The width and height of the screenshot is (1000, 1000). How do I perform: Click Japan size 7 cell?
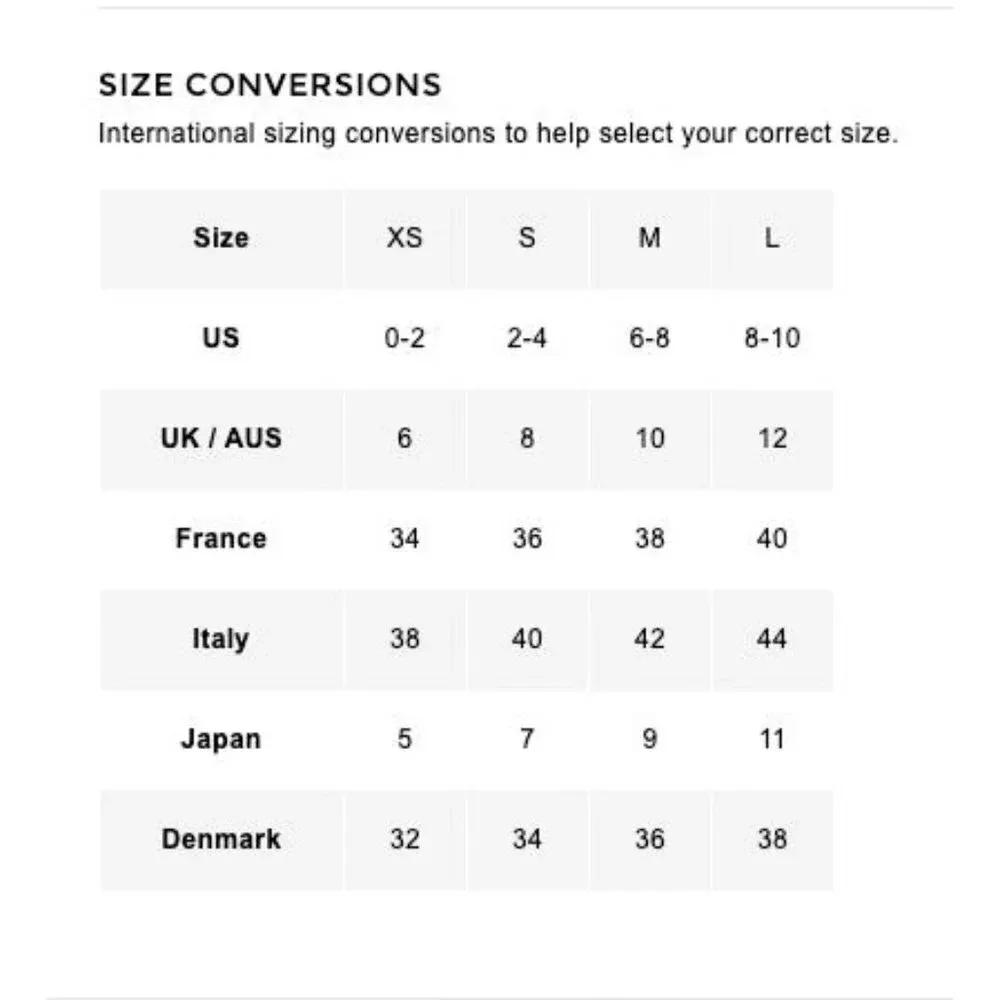(527, 739)
